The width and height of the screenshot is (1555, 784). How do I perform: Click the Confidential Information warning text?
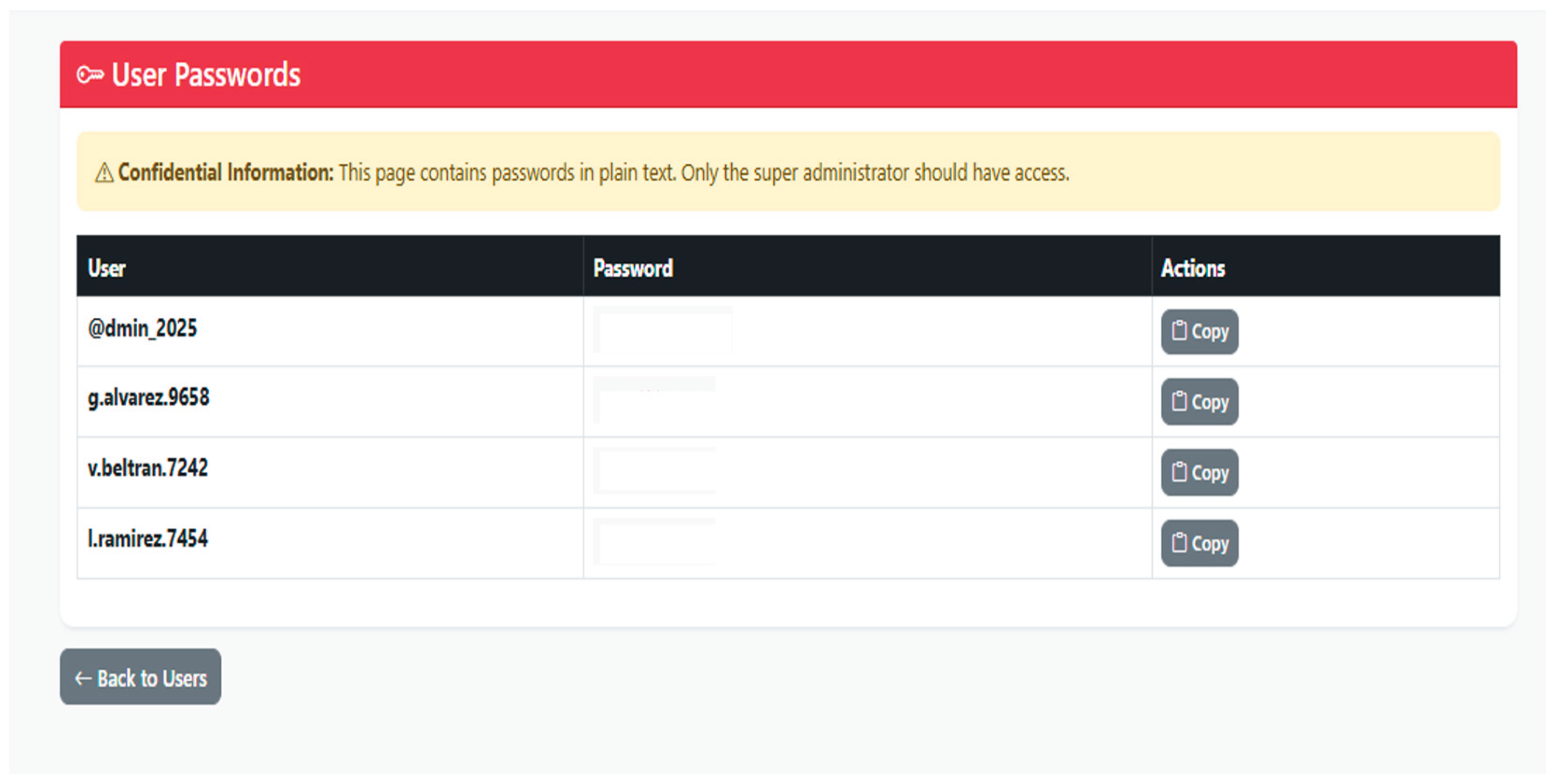coord(593,173)
